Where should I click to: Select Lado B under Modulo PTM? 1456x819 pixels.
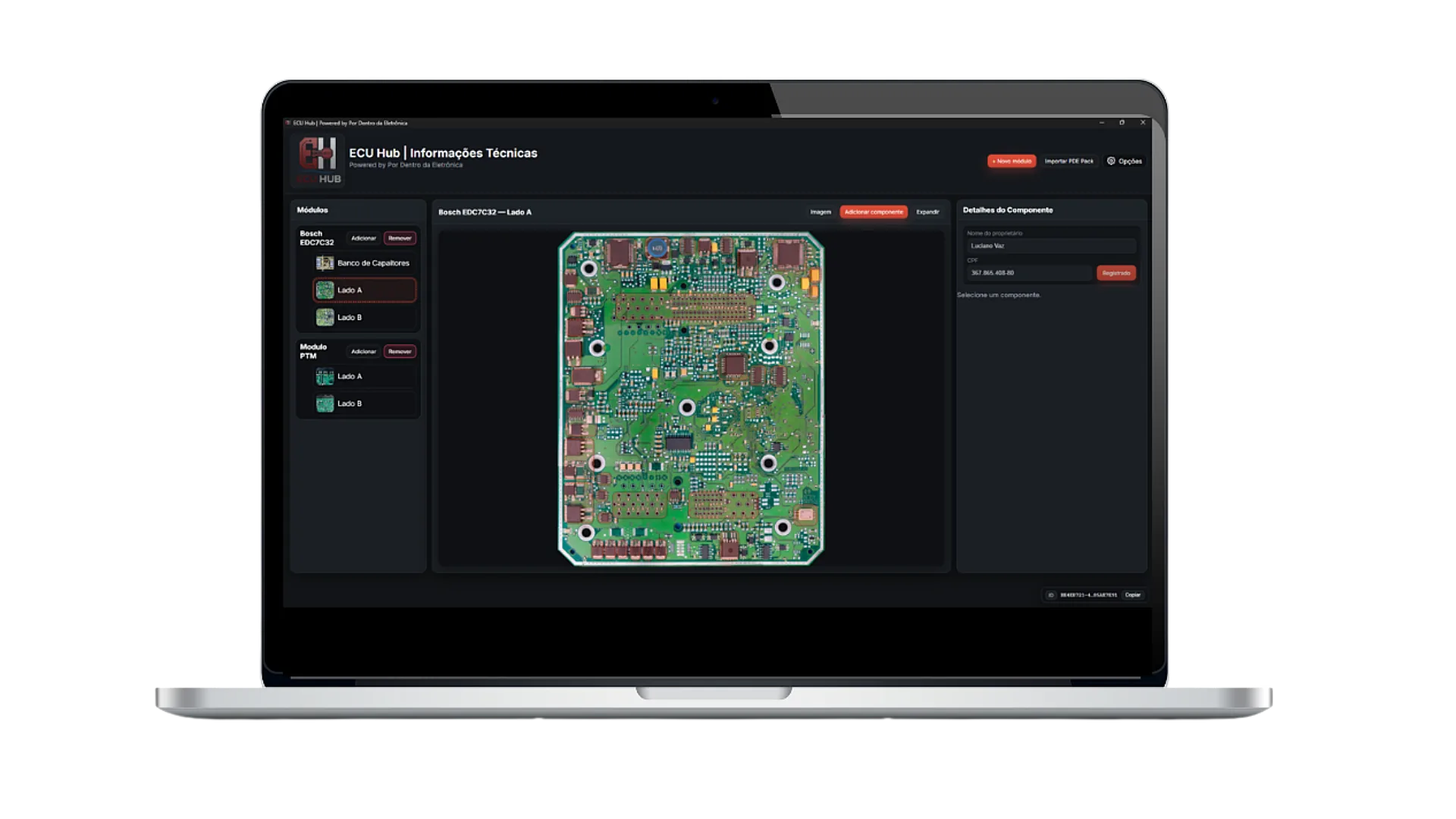pos(365,403)
